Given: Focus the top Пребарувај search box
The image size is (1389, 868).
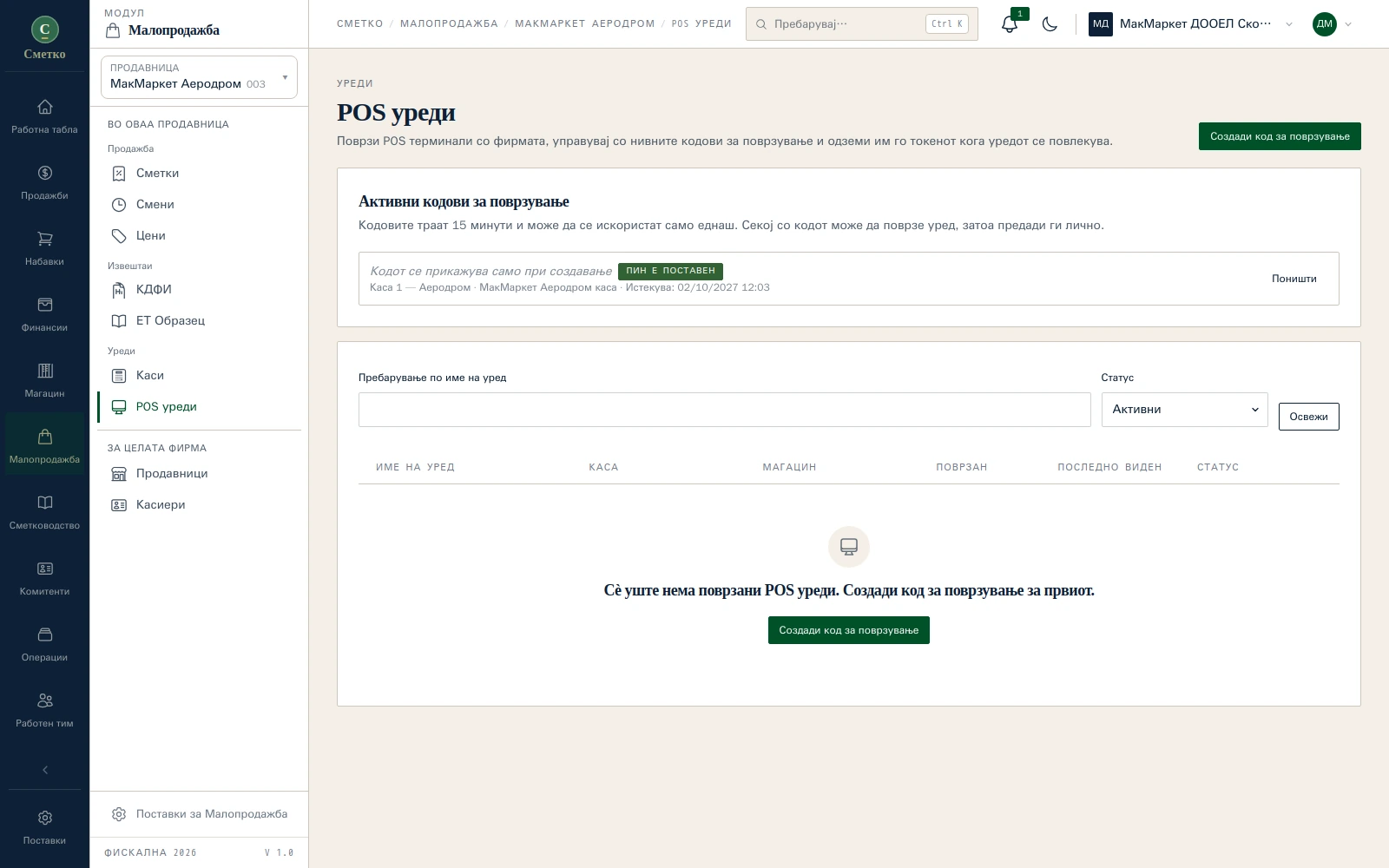Looking at the screenshot, I should pos(861,24).
